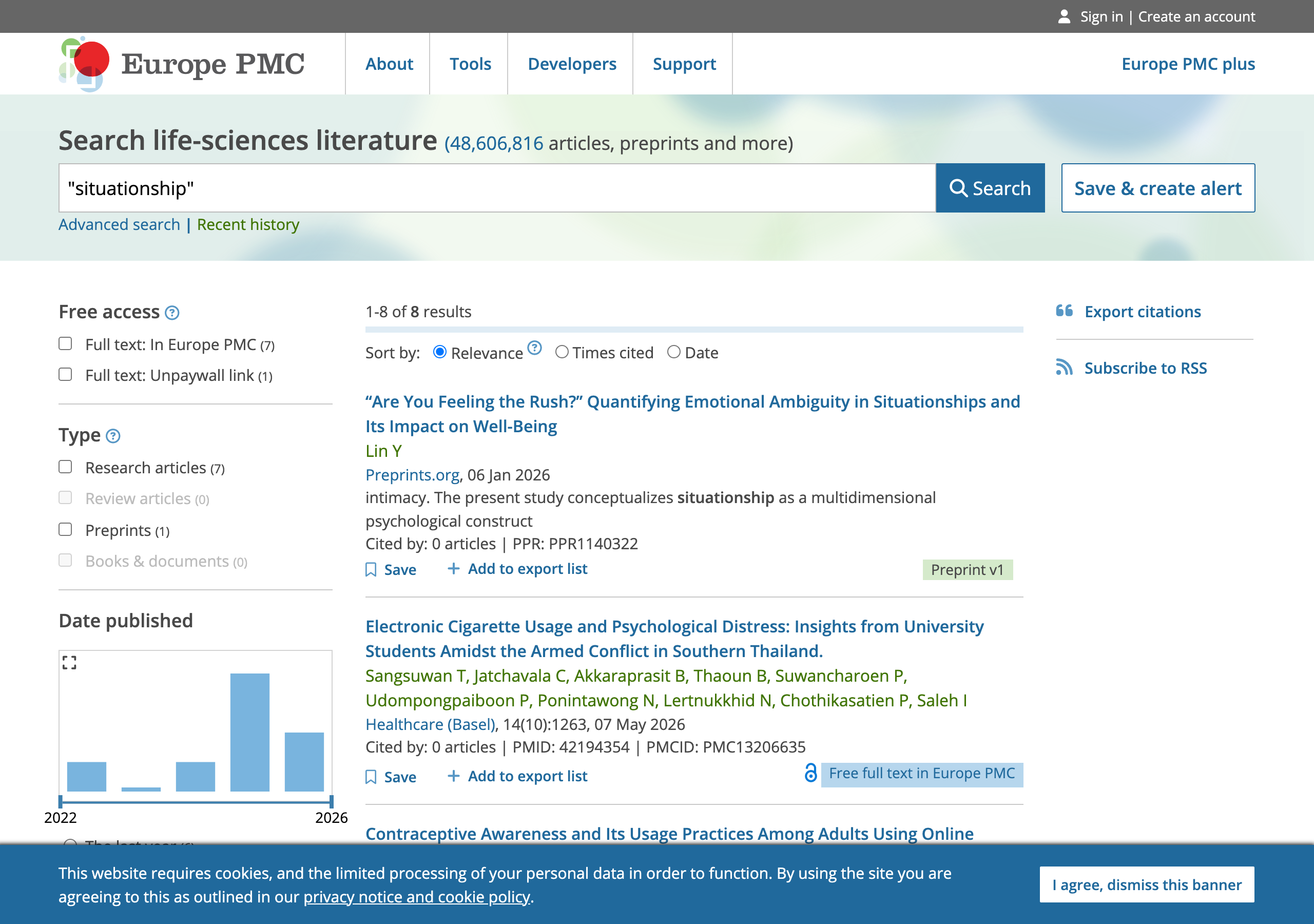
Task: Click bookmark icon for Electronic Cigarette article
Action: pyautogui.click(x=371, y=777)
